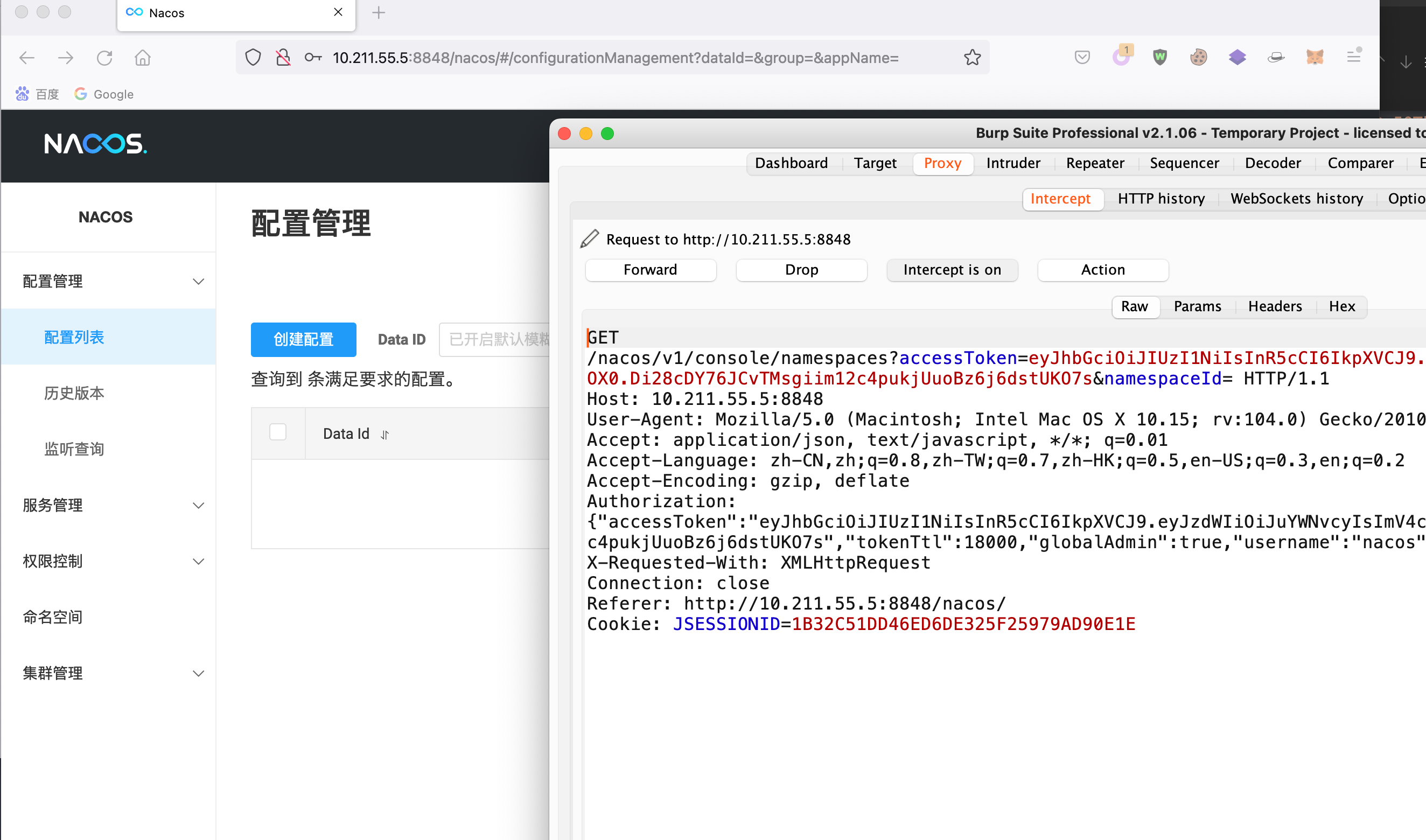Open the HTTP history sub-tab

click(x=1161, y=199)
